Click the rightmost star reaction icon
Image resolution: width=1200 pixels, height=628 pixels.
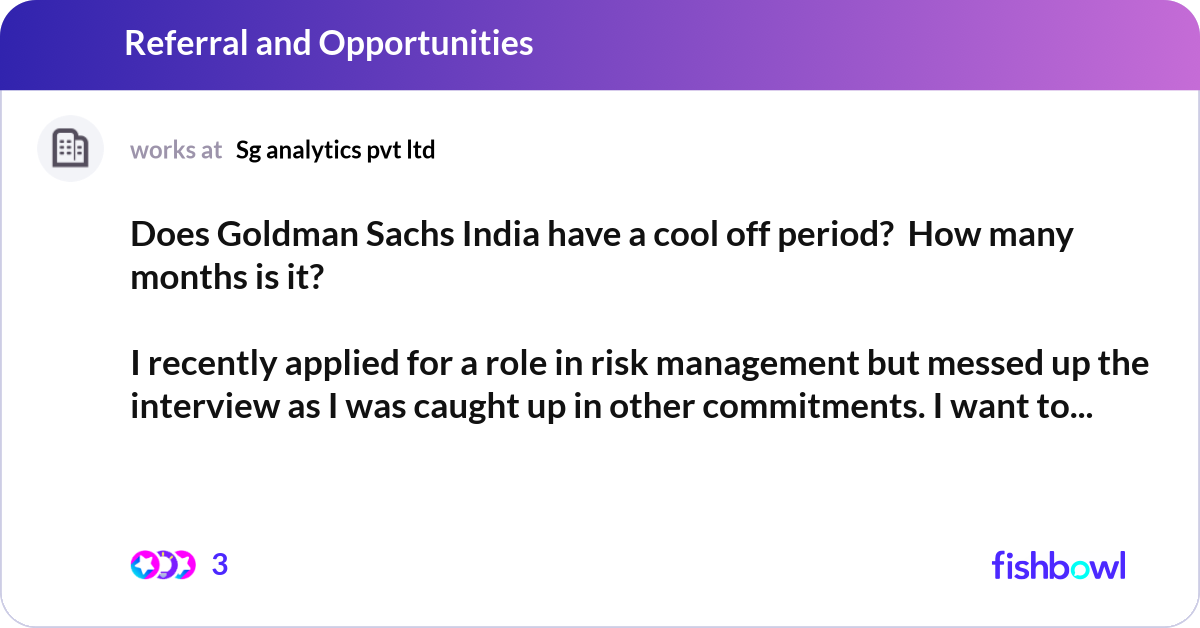[x=183, y=565]
